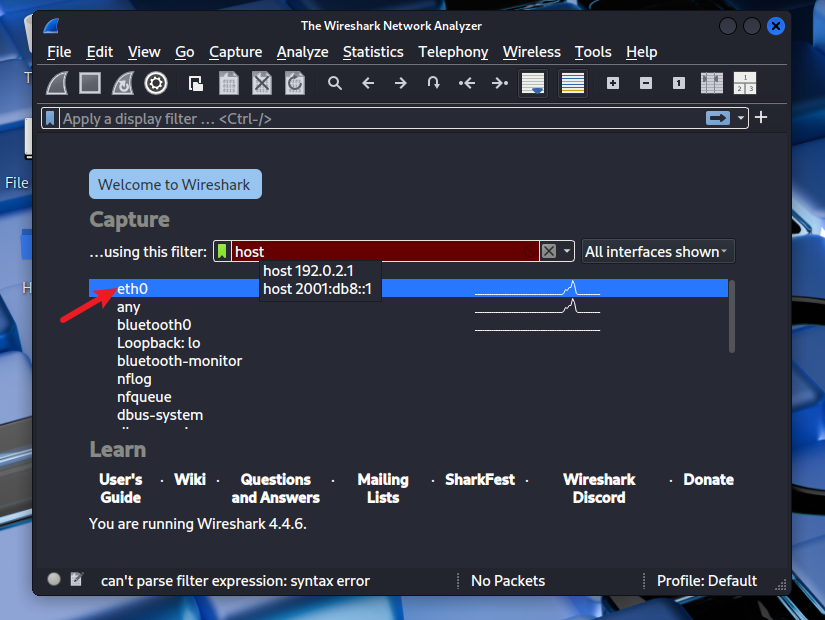Click the interface list scrollbar
The height and width of the screenshot is (620, 825).
tap(731, 316)
